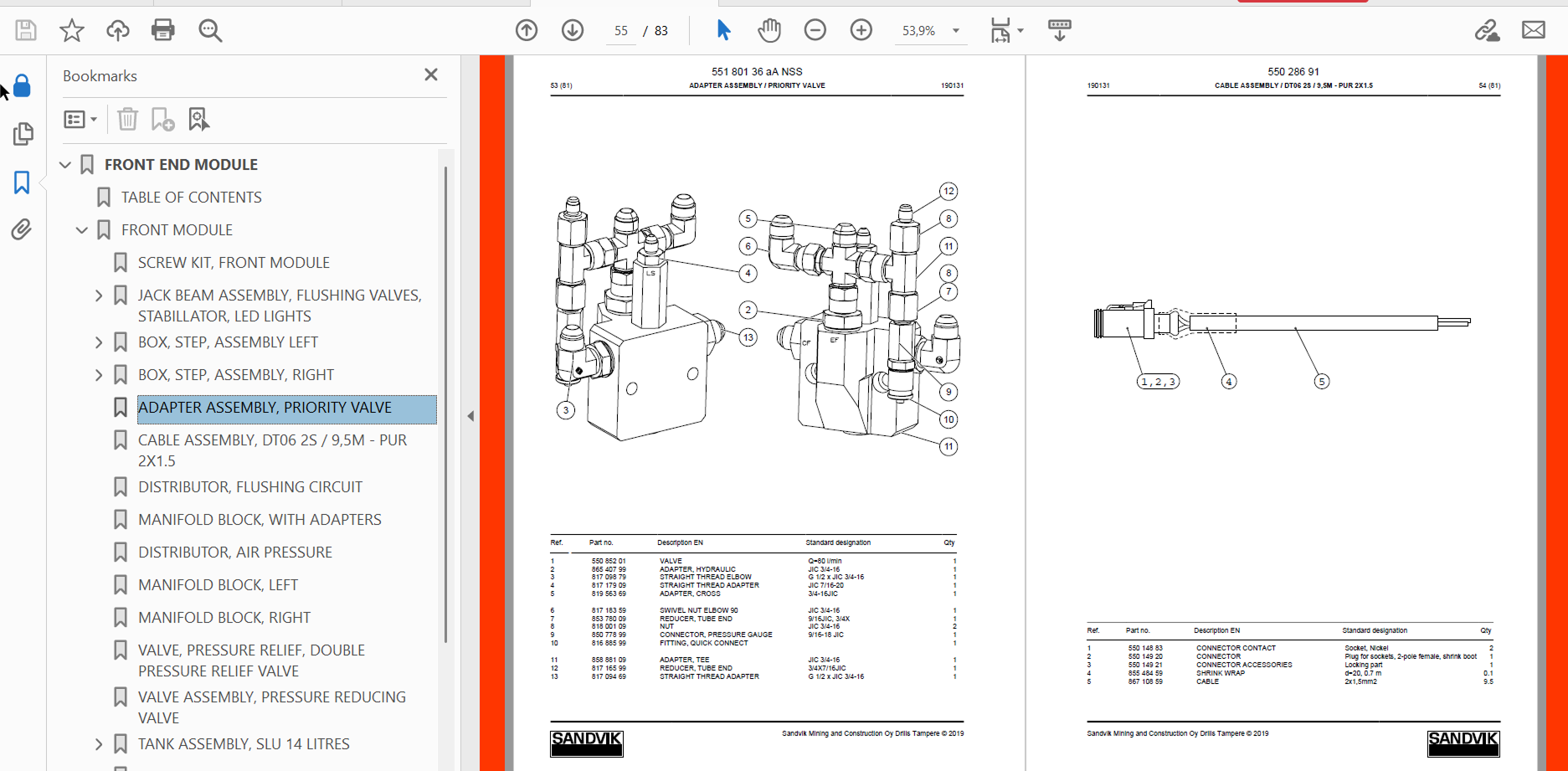Open the find text magnifier tool

coord(210,31)
